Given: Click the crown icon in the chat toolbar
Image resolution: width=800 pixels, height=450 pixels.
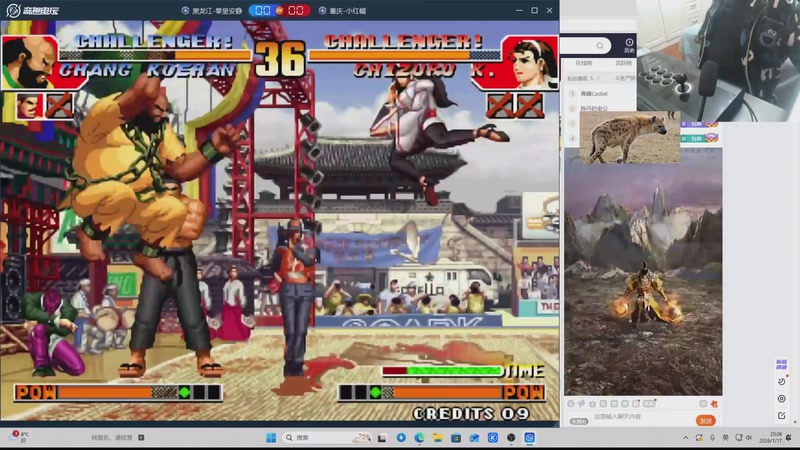Looking at the screenshot, I should (592, 404).
